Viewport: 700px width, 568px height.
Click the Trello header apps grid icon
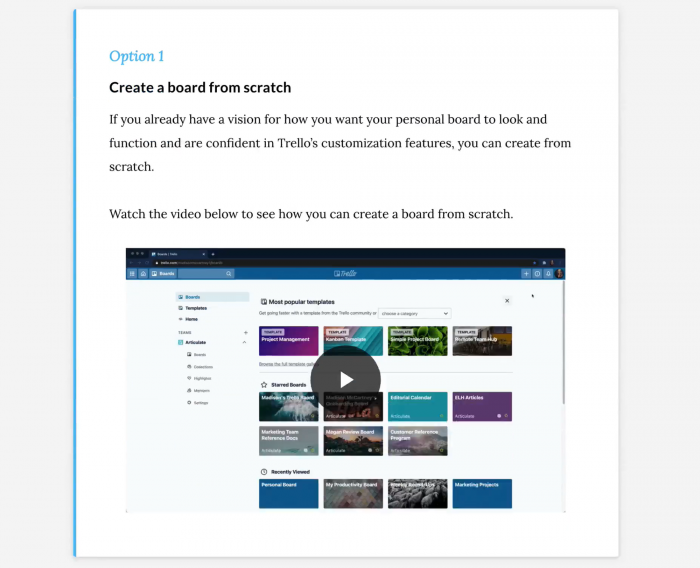tap(132, 274)
